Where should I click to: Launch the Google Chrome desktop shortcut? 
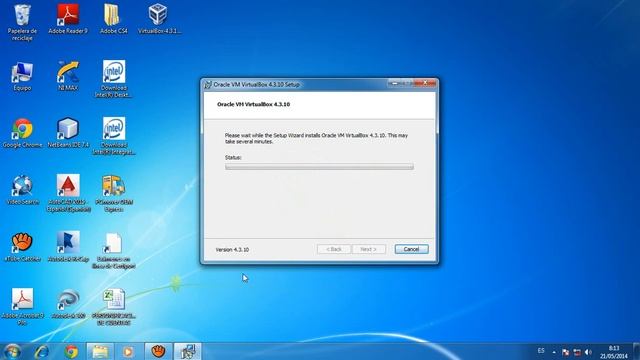(x=22, y=133)
